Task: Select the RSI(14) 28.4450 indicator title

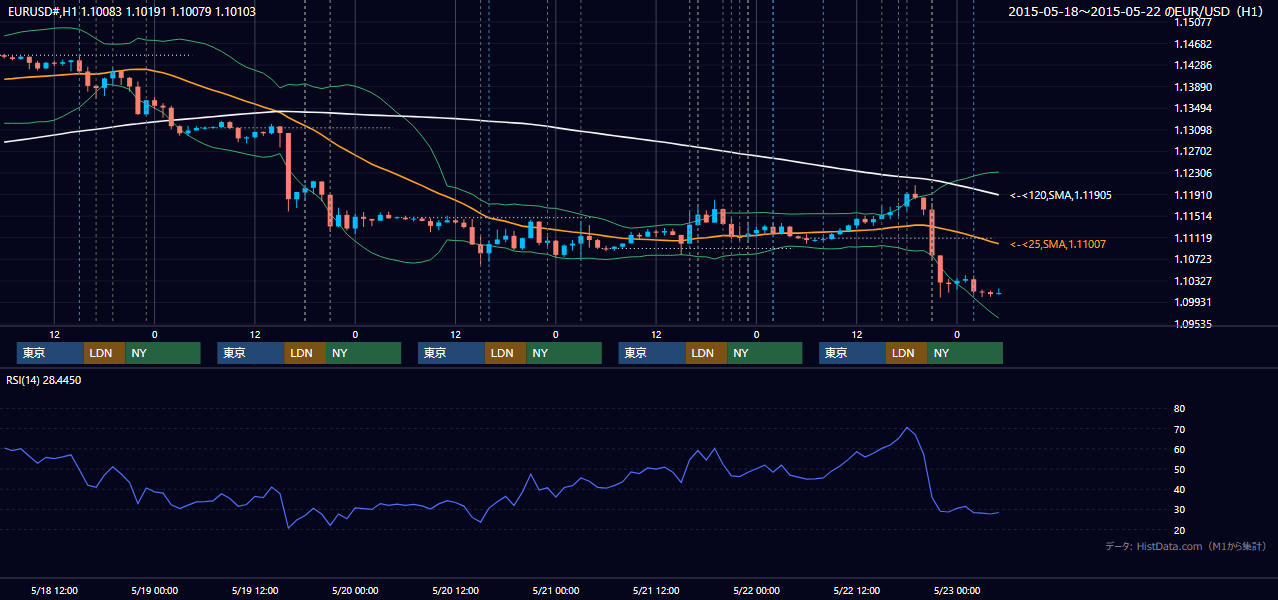Action: click(x=44, y=380)
